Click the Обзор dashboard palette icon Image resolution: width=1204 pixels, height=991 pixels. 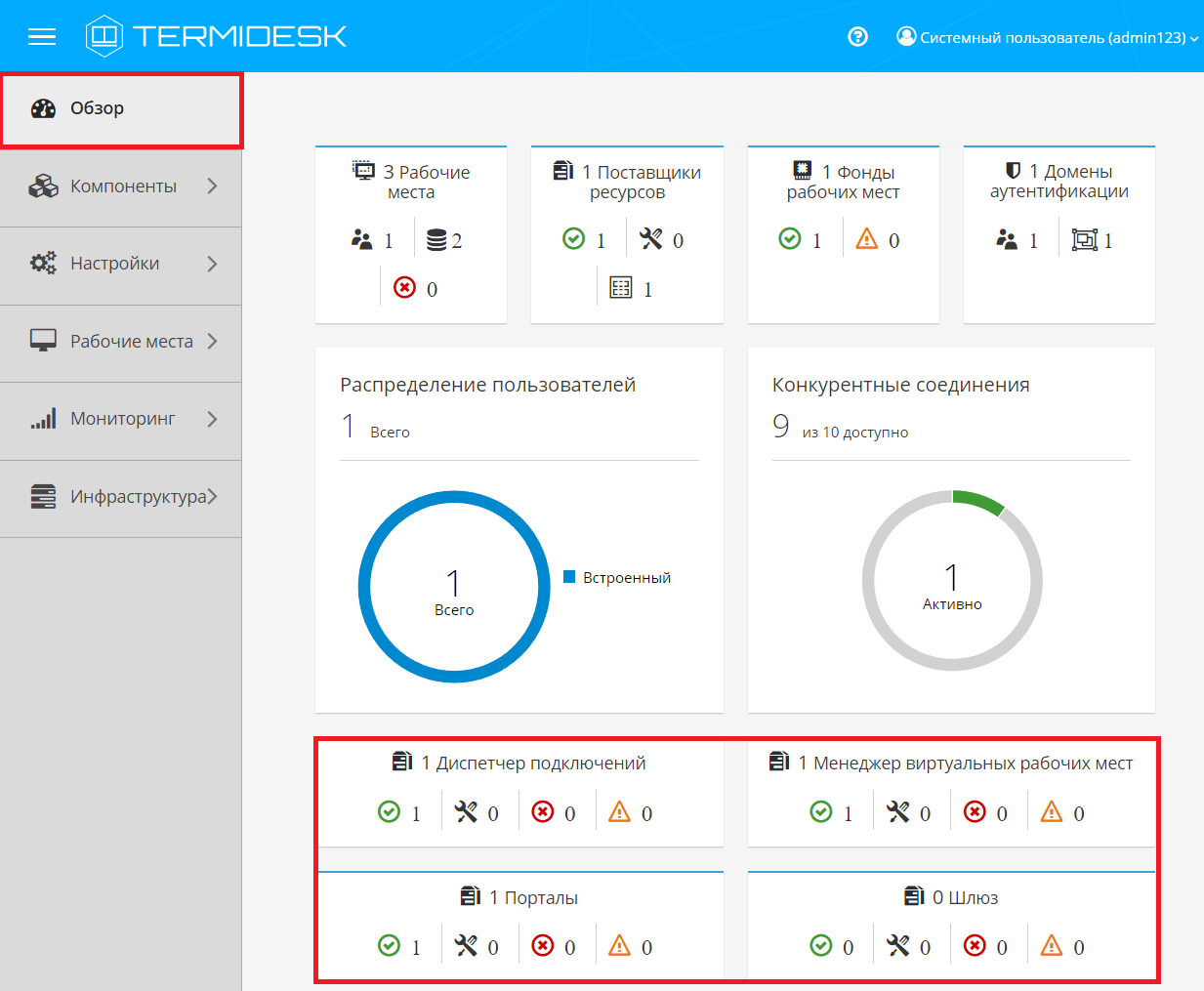43,108
